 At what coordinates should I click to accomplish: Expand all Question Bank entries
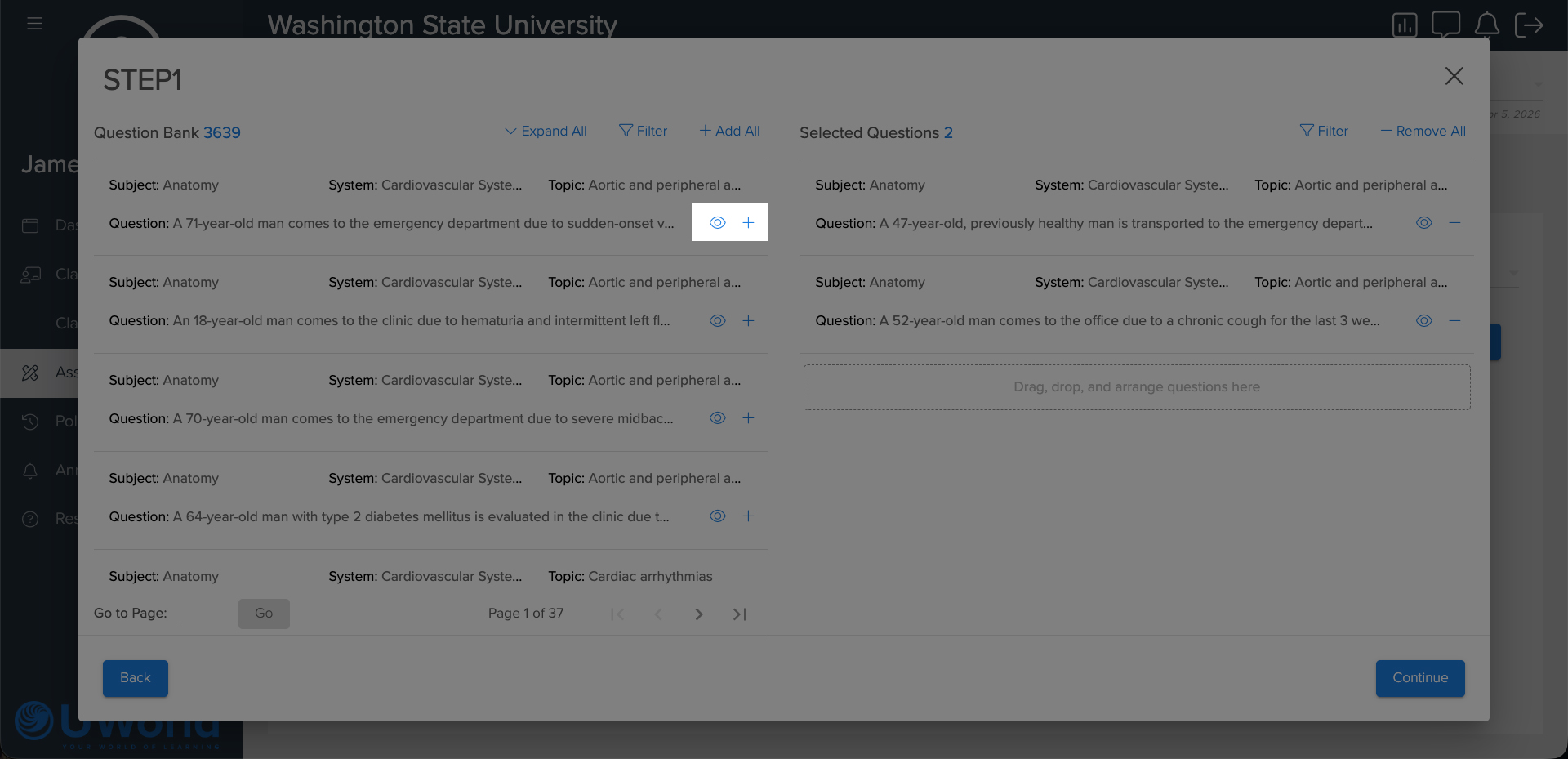pos(546,132)
